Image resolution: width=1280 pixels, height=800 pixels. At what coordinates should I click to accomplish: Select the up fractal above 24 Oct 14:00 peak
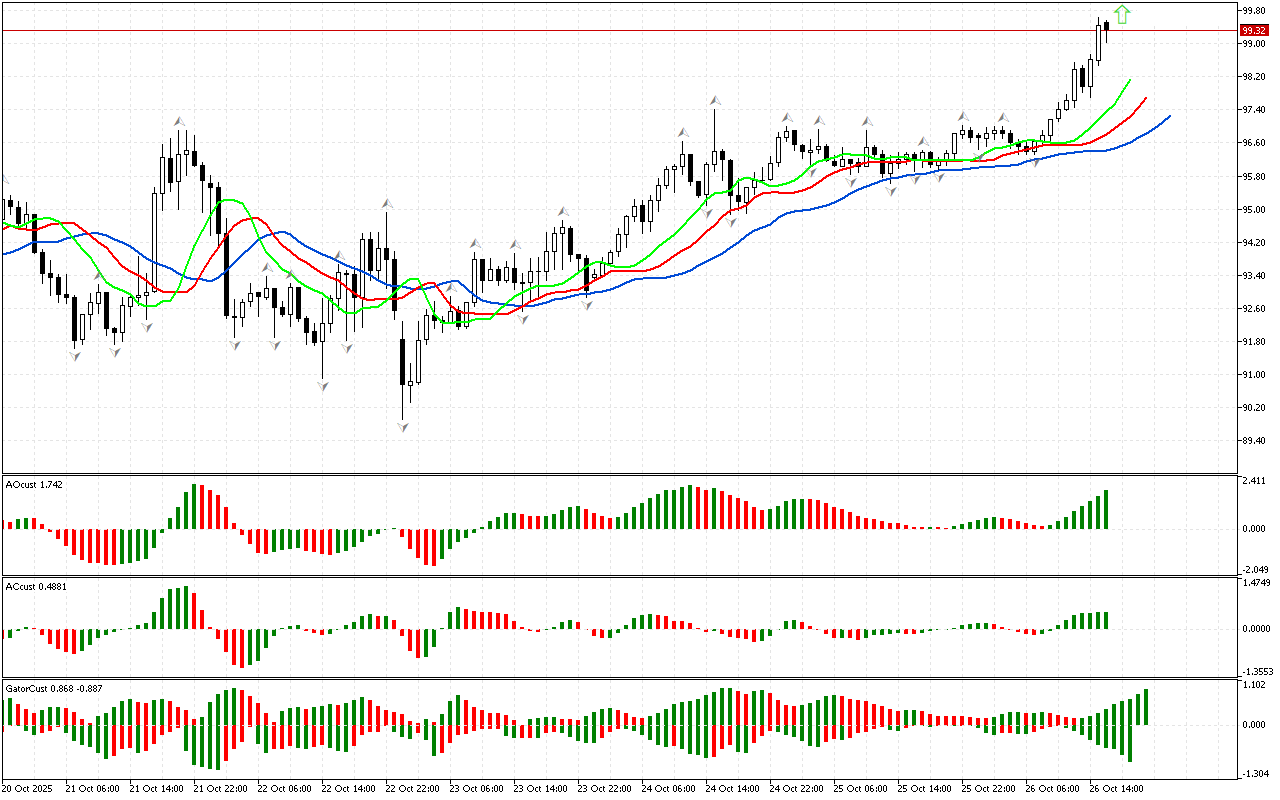(x=715, y=101)
